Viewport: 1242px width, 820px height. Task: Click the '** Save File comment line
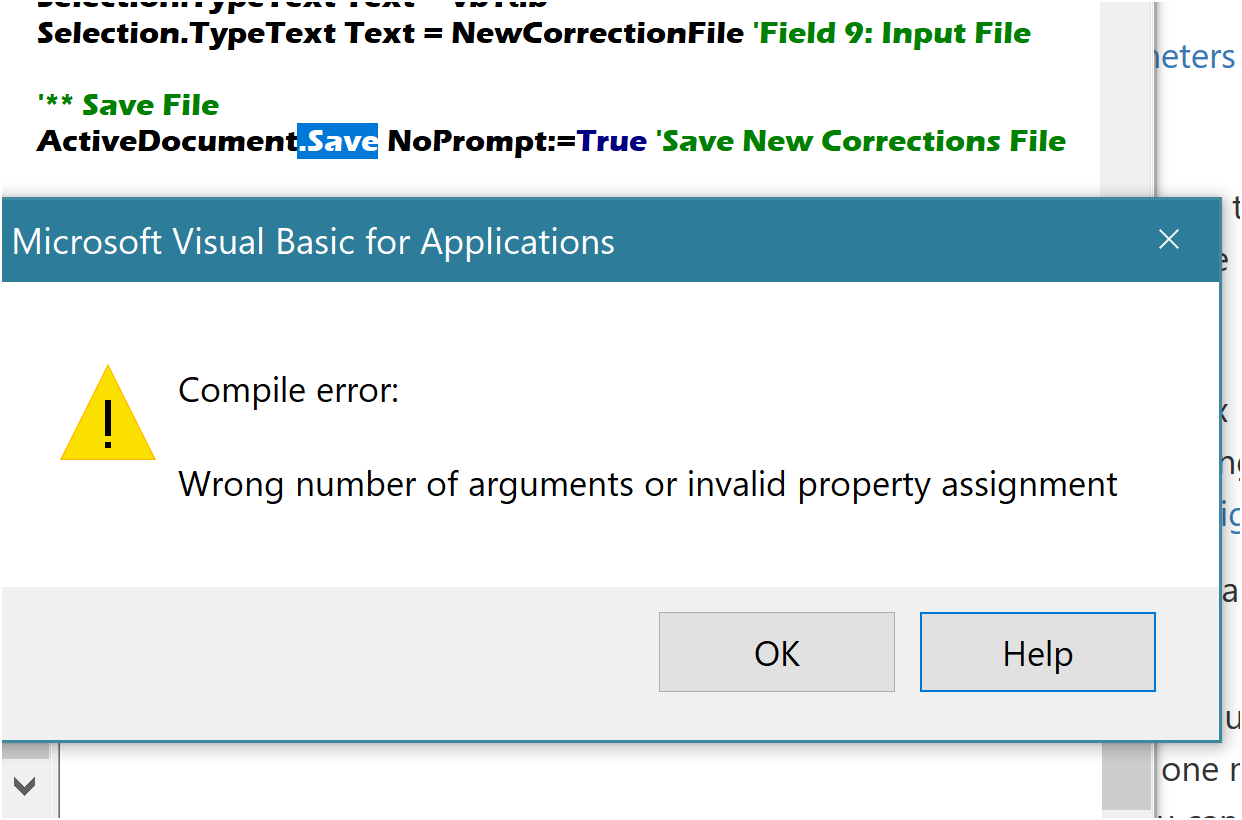coord(128,105)
